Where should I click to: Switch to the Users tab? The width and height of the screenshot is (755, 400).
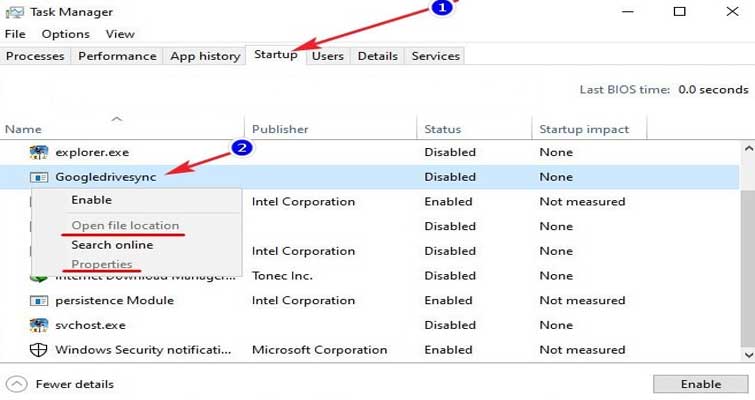click(327, 56)
